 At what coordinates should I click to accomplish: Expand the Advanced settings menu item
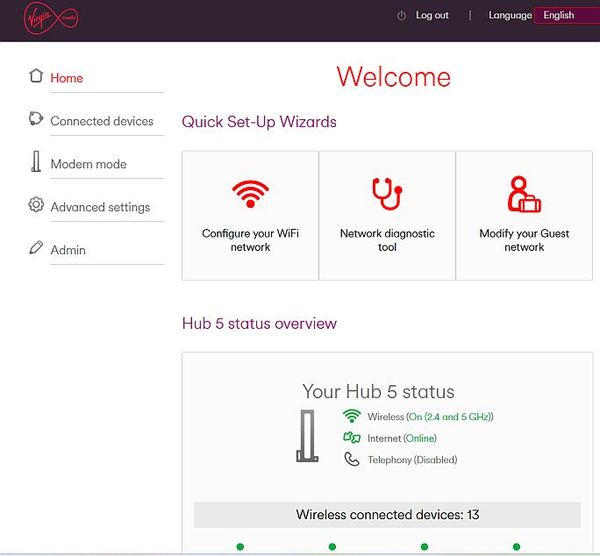coord(100,207)
